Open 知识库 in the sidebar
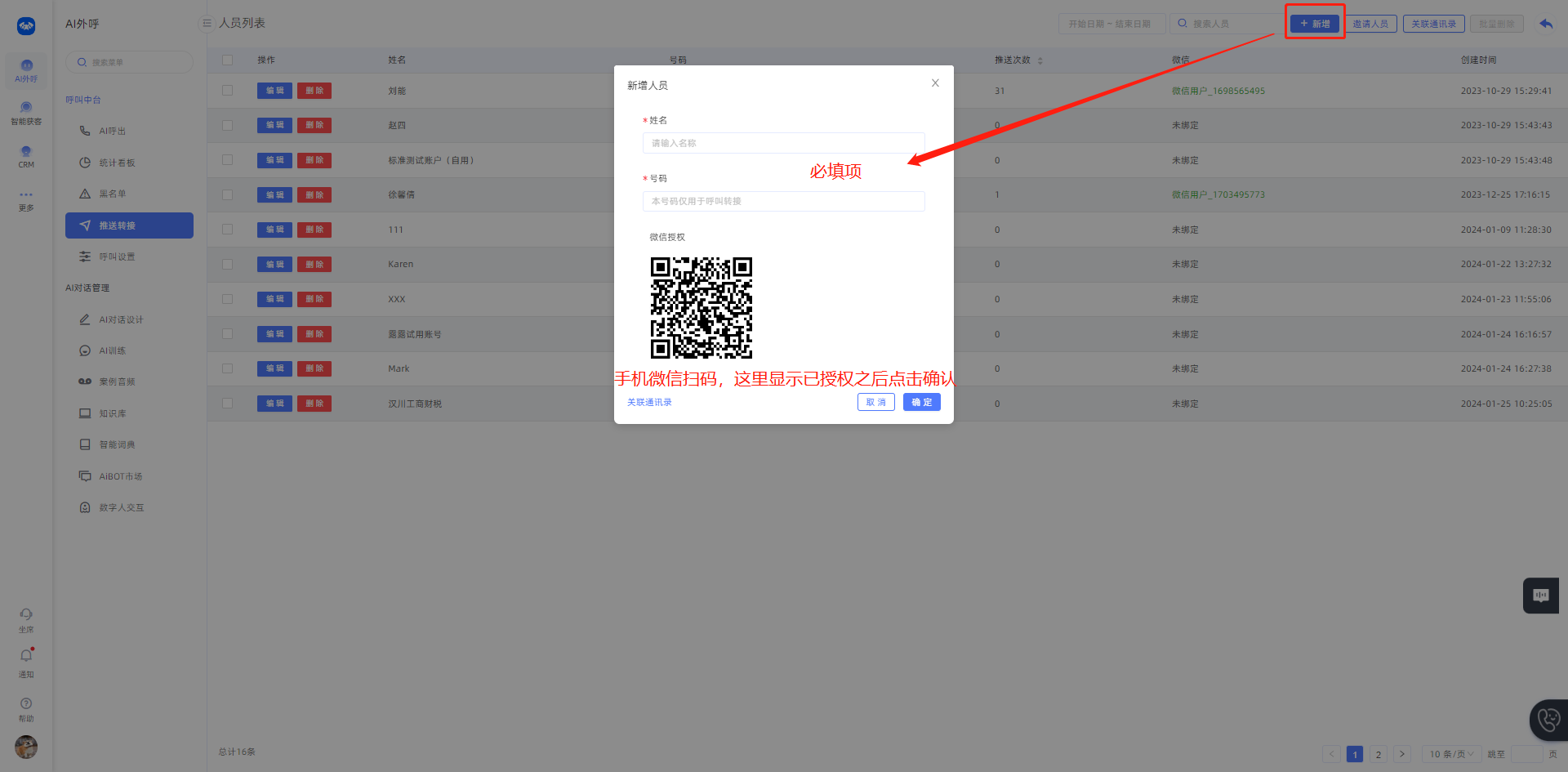 [129, 413]
